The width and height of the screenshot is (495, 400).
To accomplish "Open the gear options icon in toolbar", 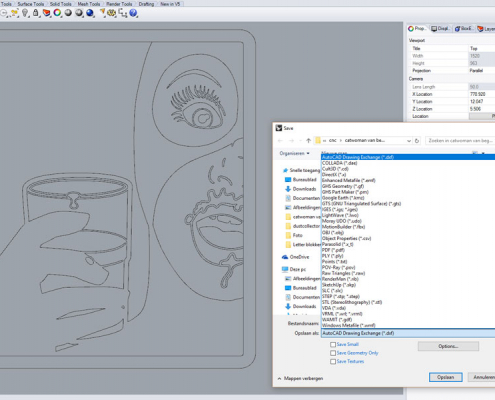I will pos(111,13).
